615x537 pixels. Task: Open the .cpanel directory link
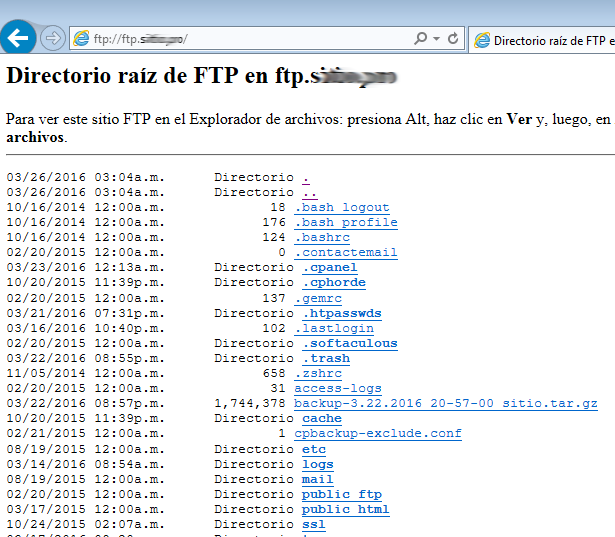(x=329, y=267)
